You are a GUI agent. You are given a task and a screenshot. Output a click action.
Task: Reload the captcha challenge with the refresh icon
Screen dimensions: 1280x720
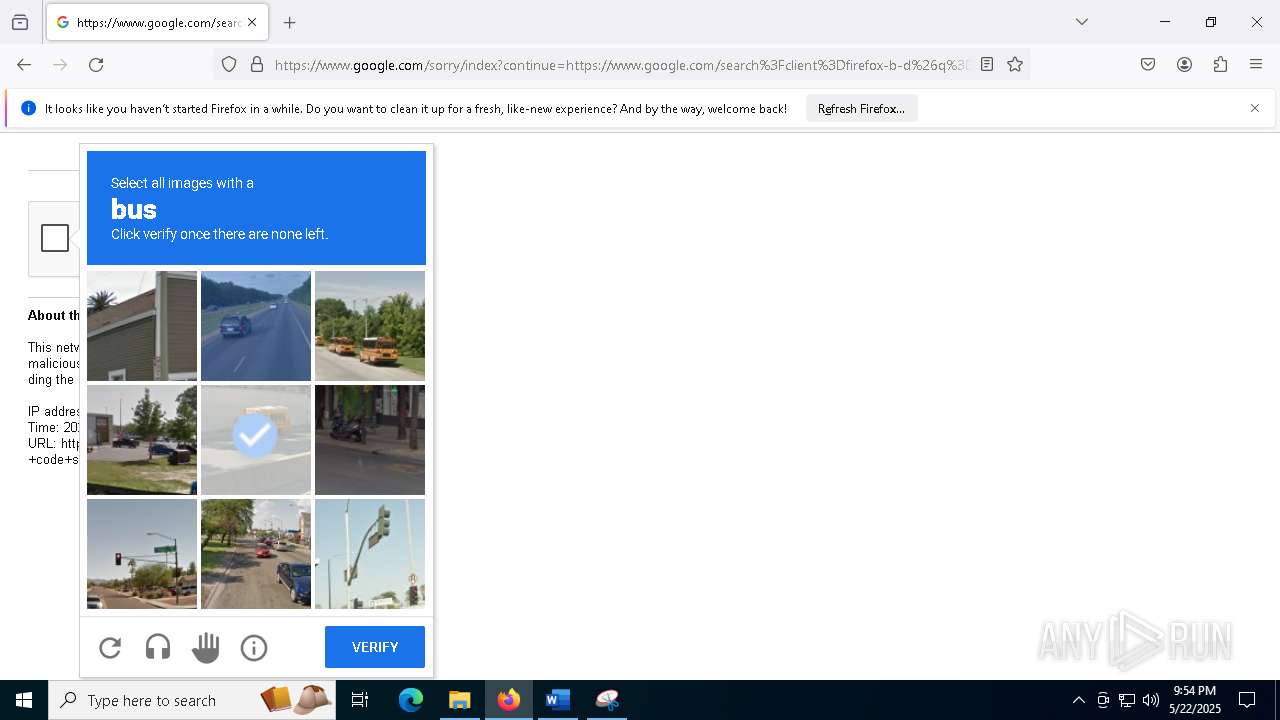pos(110,648)
